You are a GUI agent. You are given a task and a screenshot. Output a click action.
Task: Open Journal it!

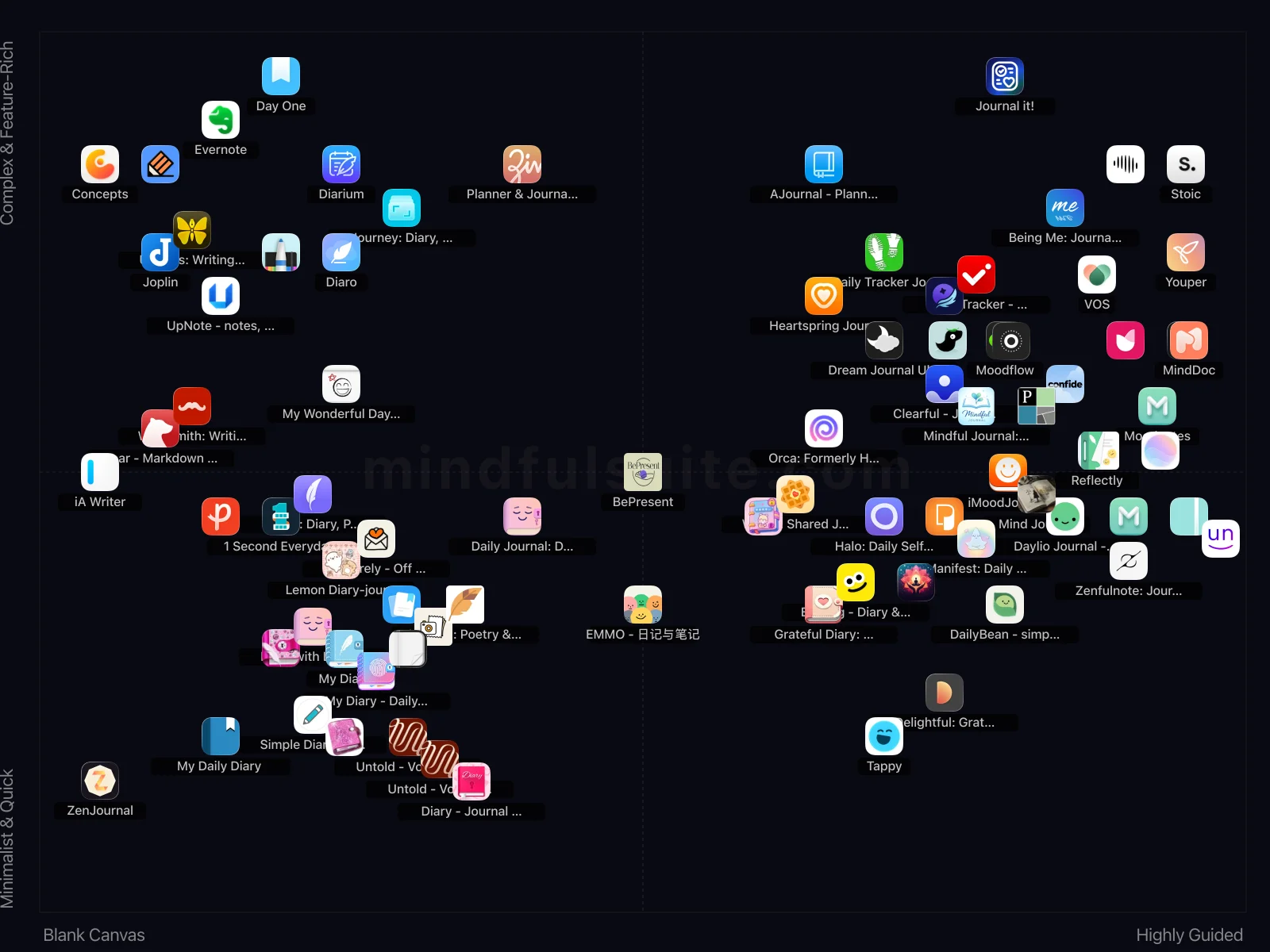click(1004, 76)
